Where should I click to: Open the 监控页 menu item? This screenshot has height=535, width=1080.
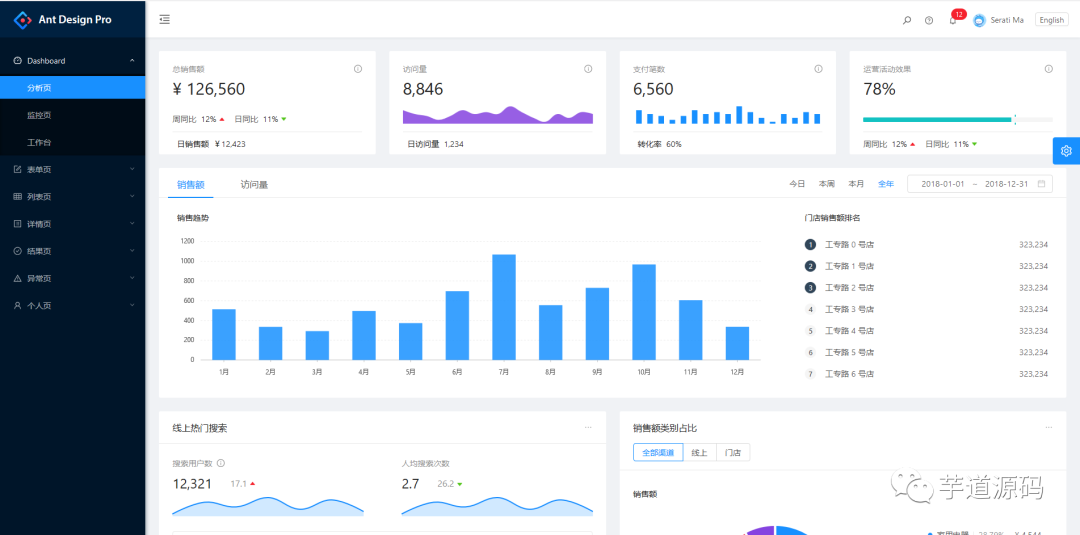coord(72,115)
